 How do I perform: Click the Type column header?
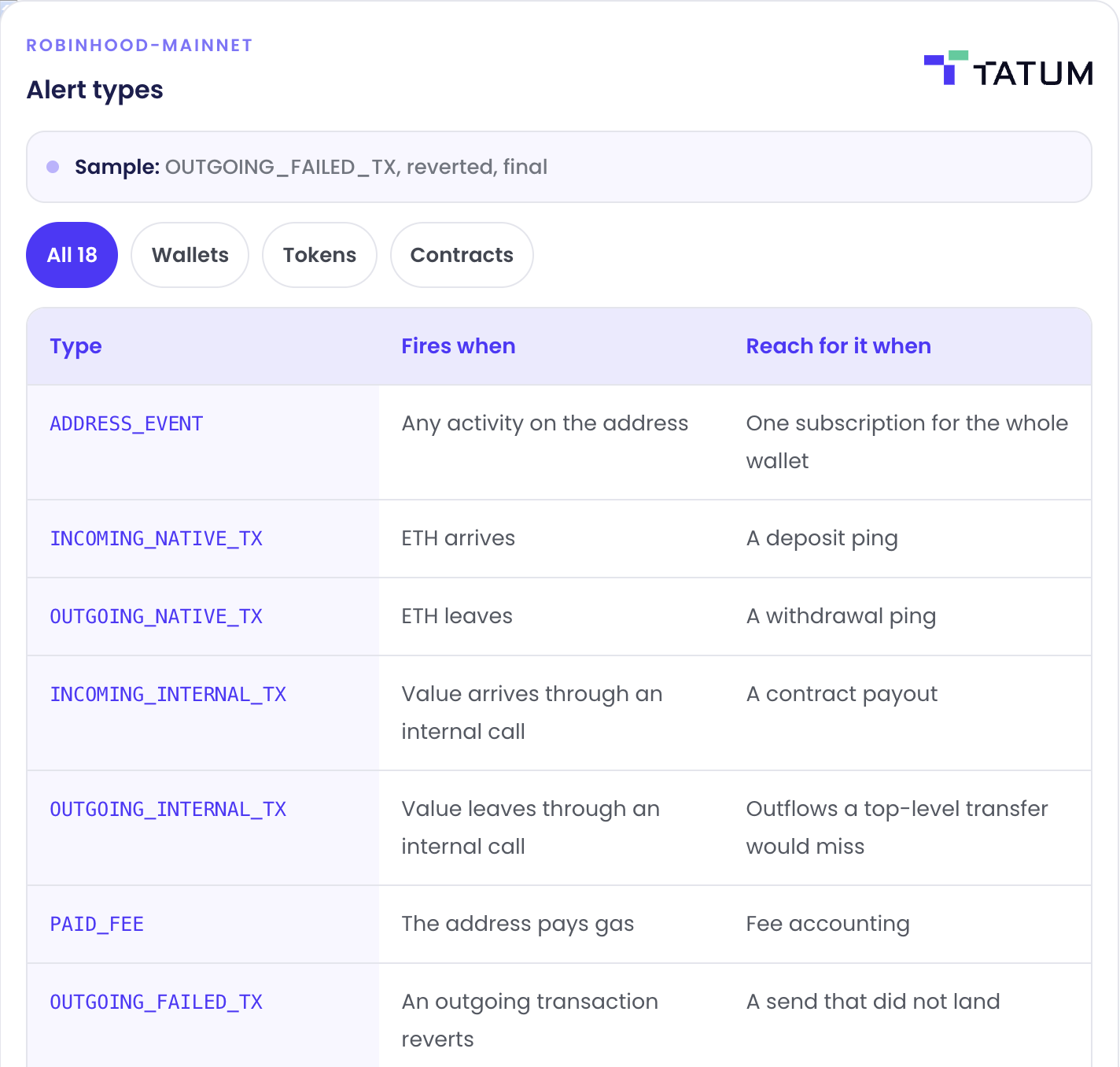[x=76, y=346]
